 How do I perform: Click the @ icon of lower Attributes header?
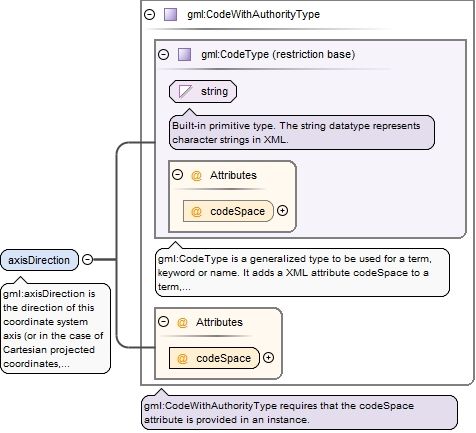point(182,322)
